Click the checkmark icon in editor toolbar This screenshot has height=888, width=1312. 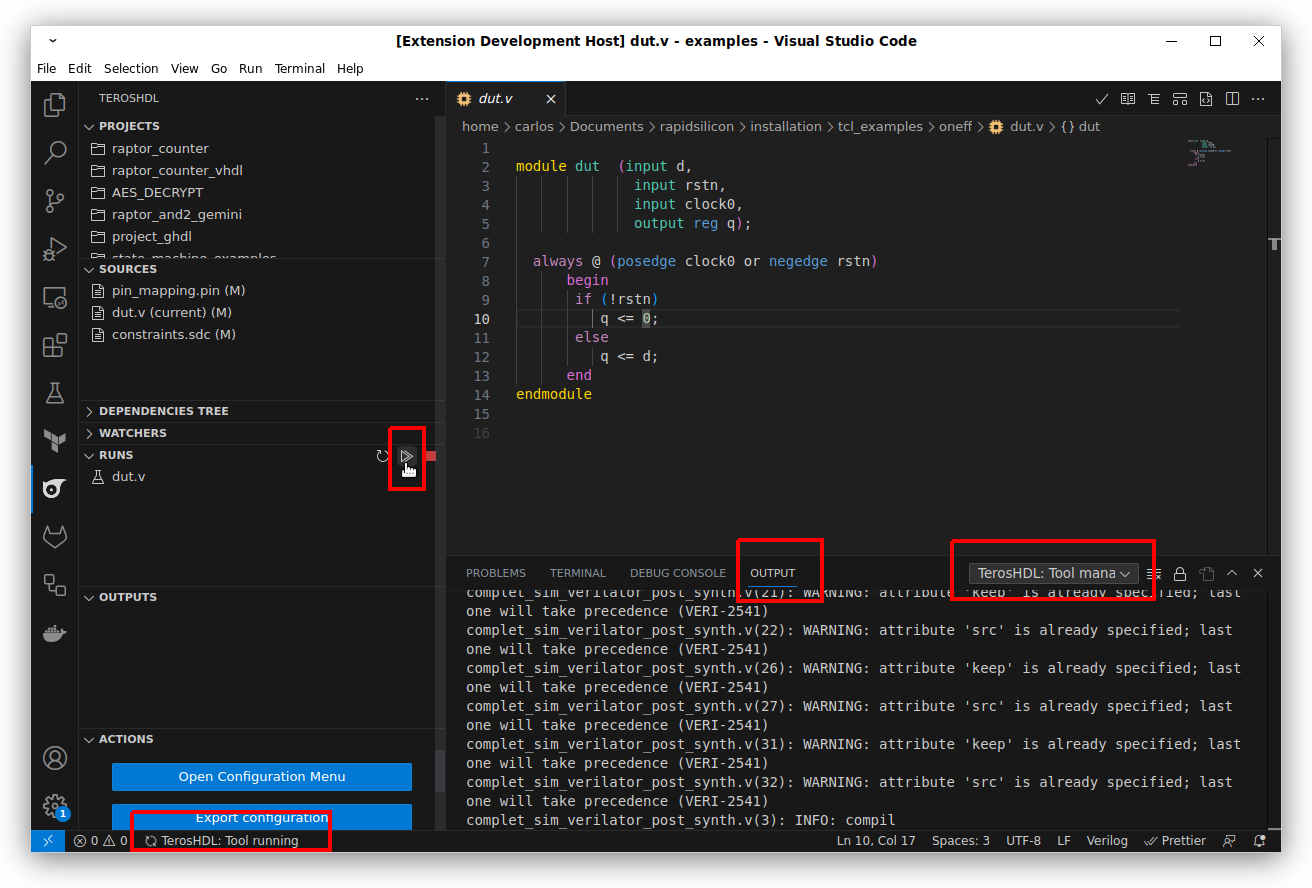click(1102, 99)
